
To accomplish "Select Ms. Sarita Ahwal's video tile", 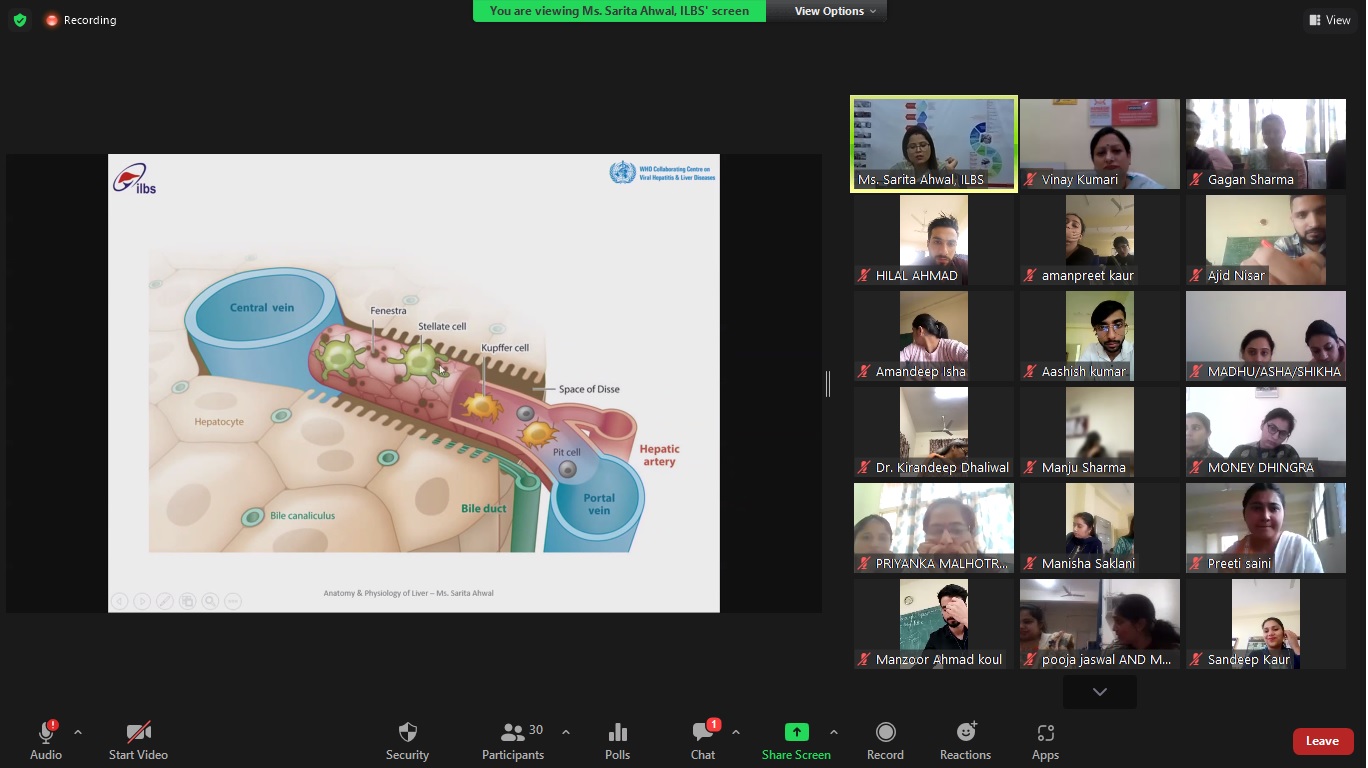I will point(934,144).
